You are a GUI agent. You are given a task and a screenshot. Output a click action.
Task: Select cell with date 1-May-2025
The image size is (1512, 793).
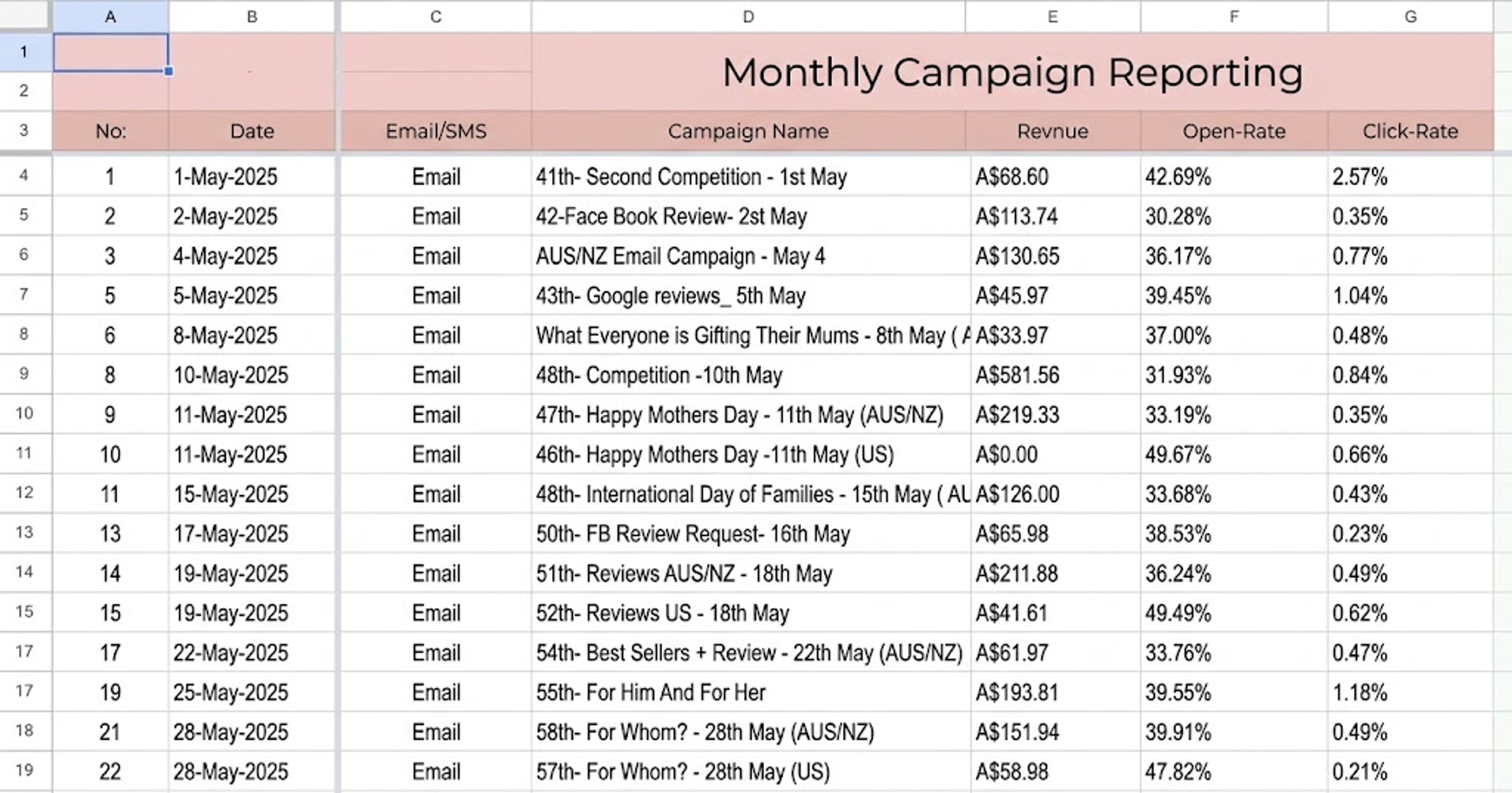[252, 177]
